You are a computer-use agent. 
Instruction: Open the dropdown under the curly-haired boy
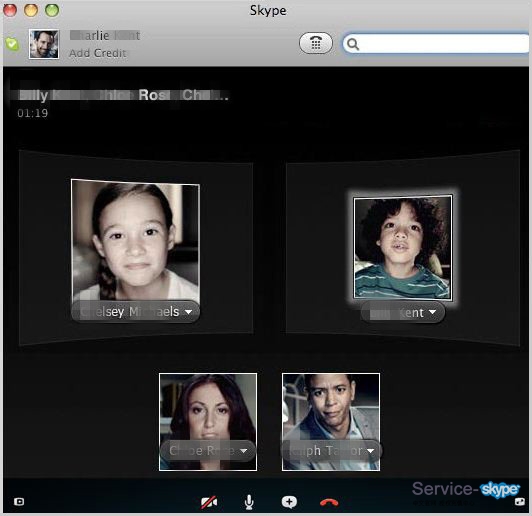point(432,312)
